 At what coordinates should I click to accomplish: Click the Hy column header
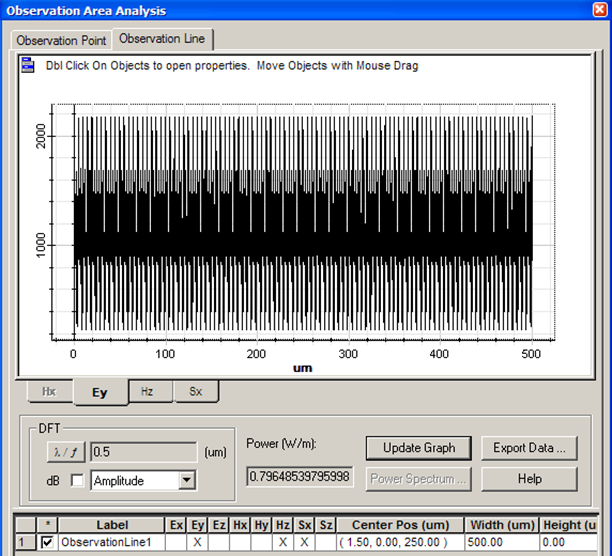[x=261, y=525]
